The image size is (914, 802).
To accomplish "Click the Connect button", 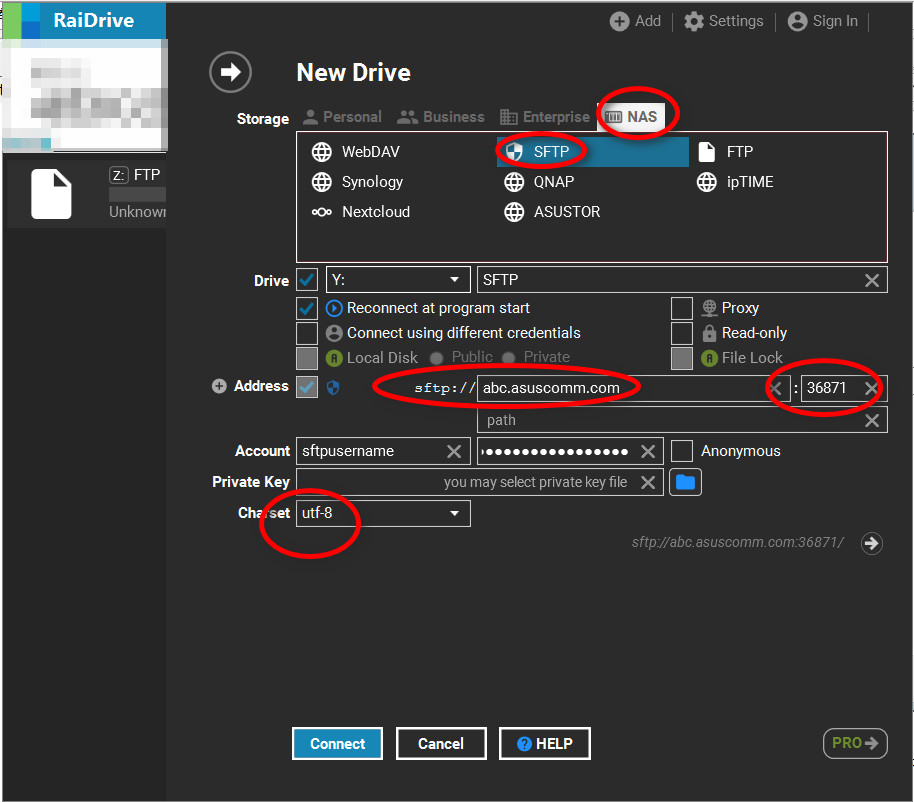I will tap(337, 744).
